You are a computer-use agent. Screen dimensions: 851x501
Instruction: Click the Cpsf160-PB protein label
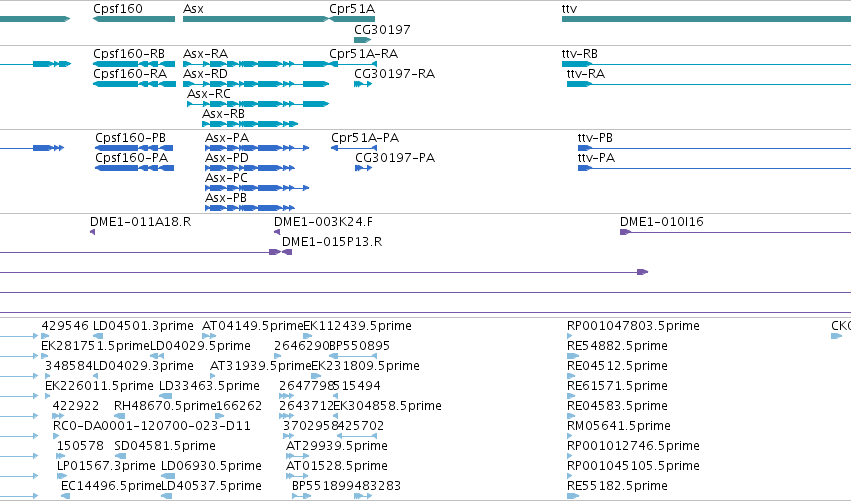click(x=130, y=138)
